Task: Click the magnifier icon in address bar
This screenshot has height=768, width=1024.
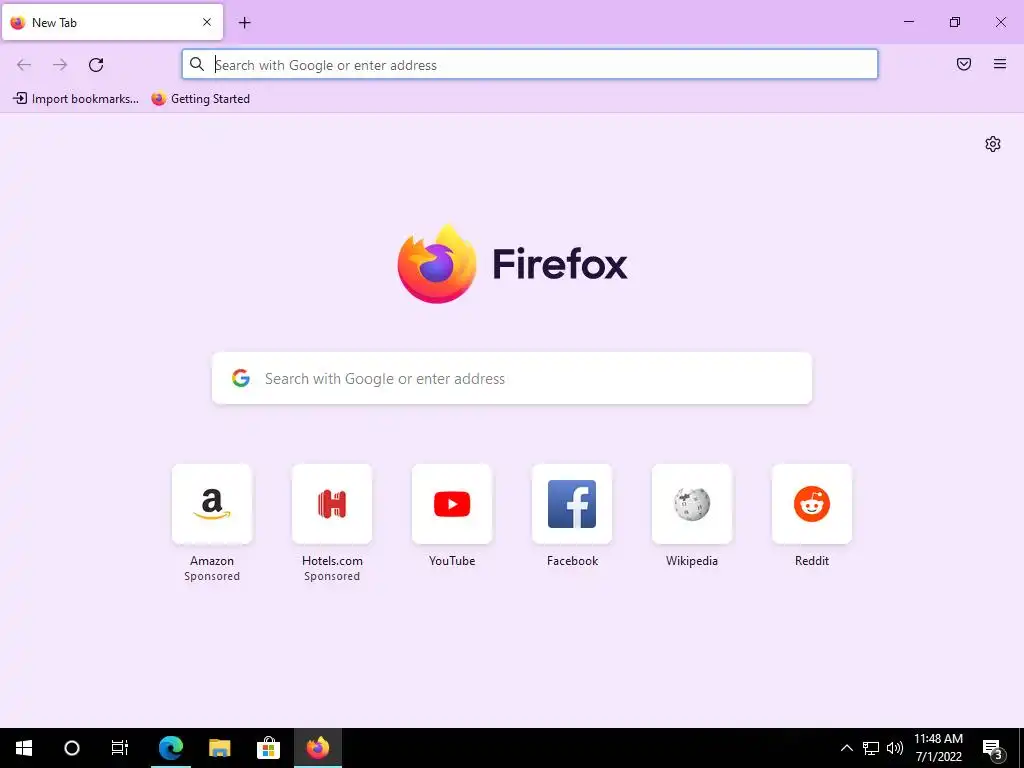Action: (x=197, y=64)
